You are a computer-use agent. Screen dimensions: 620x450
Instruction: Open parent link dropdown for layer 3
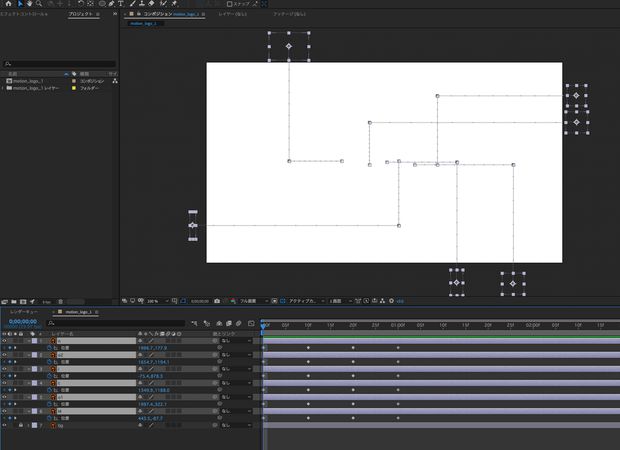[x=236, y=369]
